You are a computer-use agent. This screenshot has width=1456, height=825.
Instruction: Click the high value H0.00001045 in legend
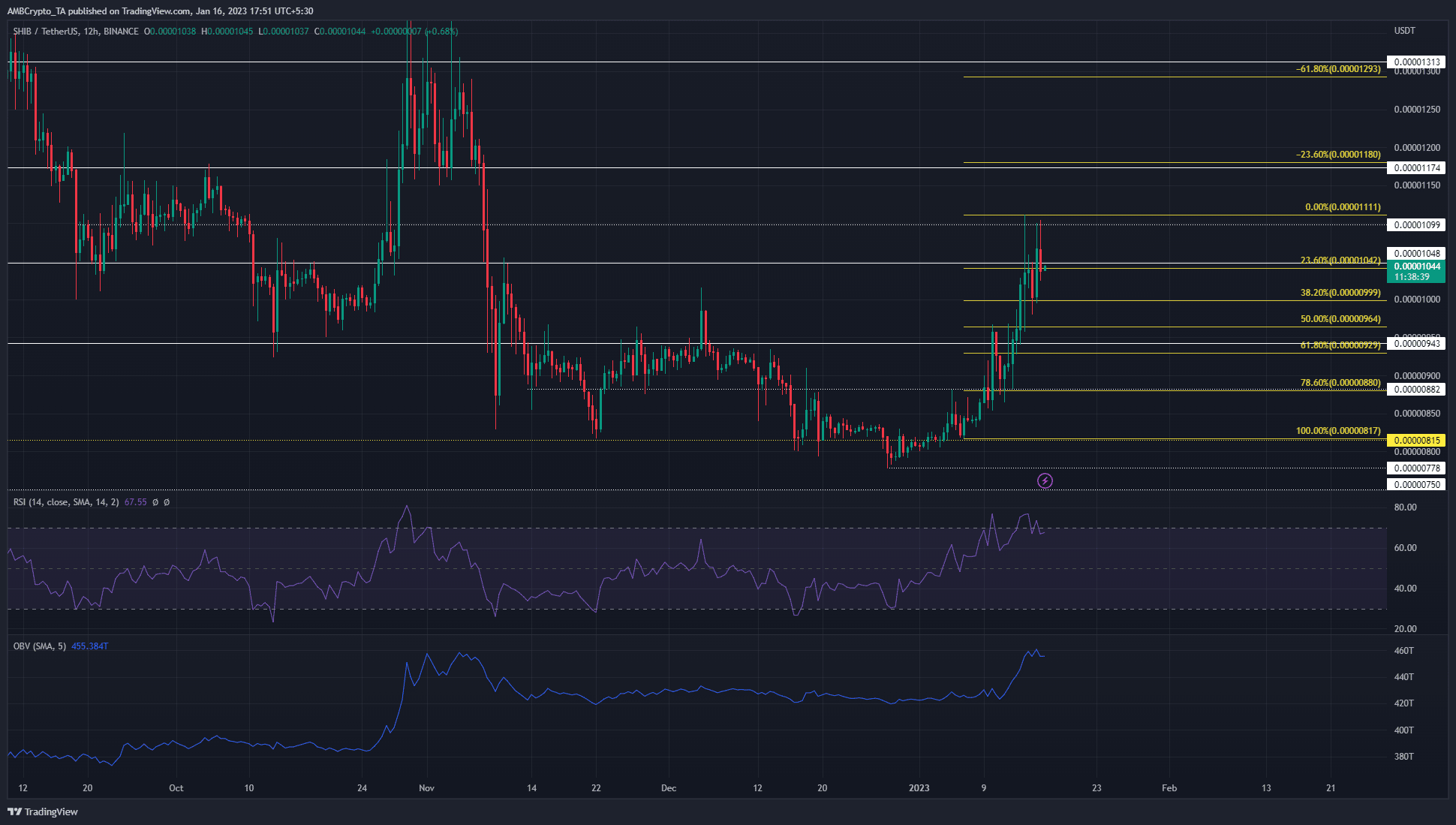tap(227, 32)
